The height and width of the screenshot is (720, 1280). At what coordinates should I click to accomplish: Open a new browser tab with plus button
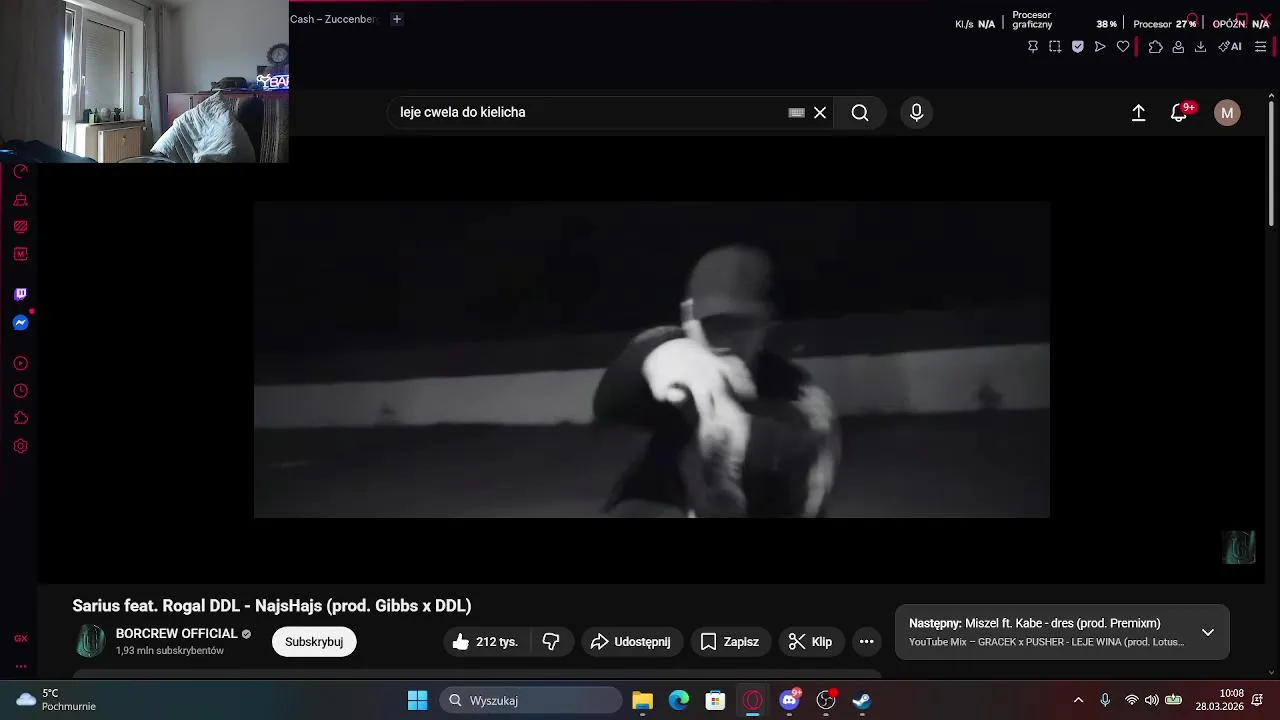pyautogui.click(x=396, y=19)
